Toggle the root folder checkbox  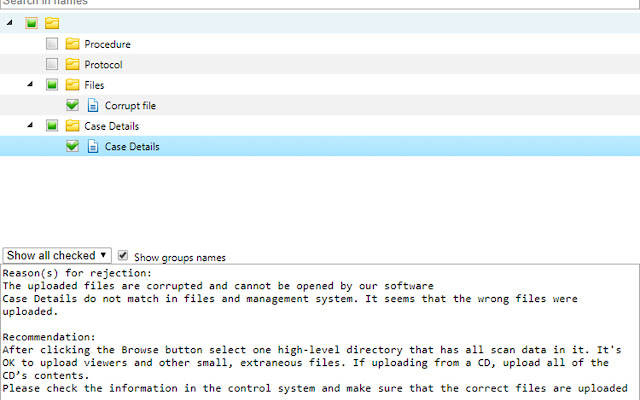(x=32, y=23)
